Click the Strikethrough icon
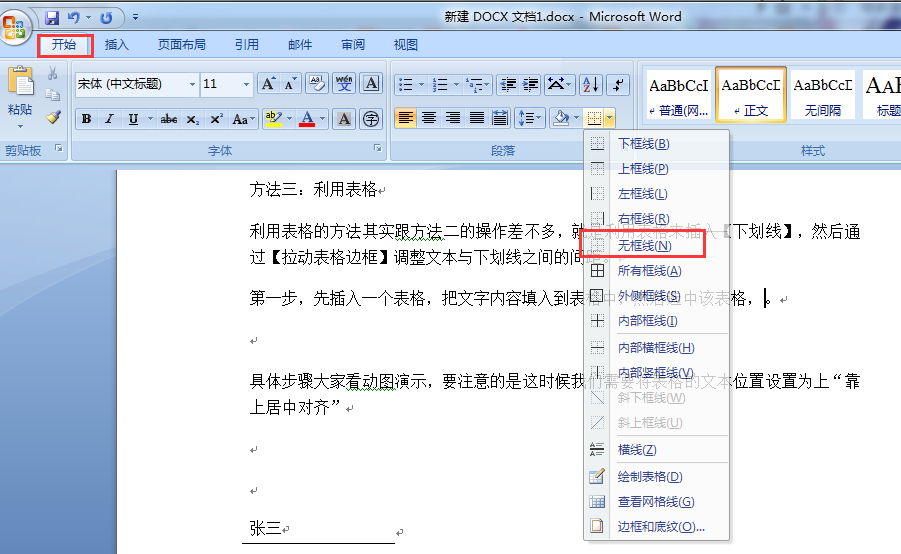Screen dimensions: 901x554 169,119
